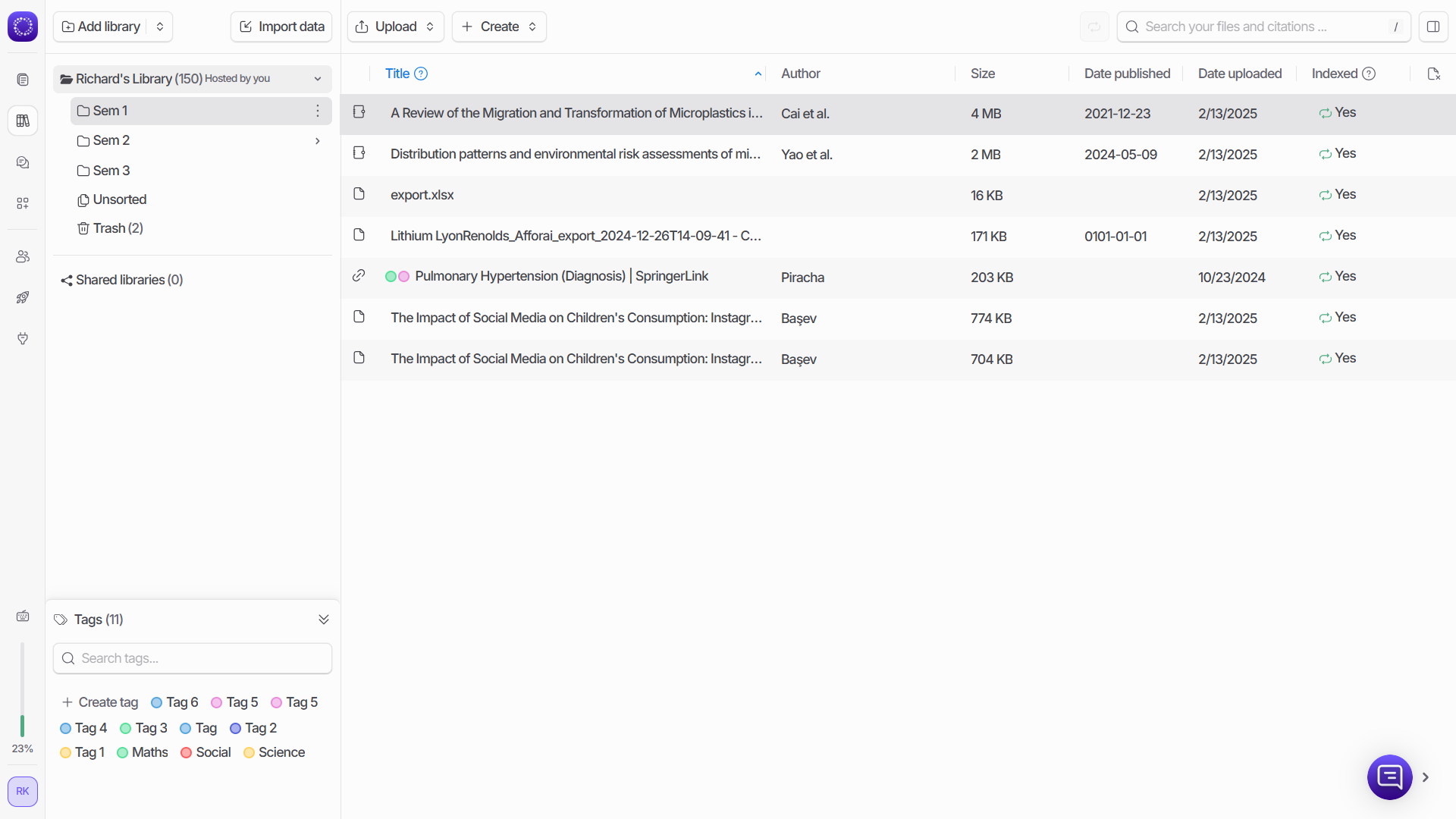1456x819 pixels.
Task: Collapse the Tags panel
Action: click(324, 620)
